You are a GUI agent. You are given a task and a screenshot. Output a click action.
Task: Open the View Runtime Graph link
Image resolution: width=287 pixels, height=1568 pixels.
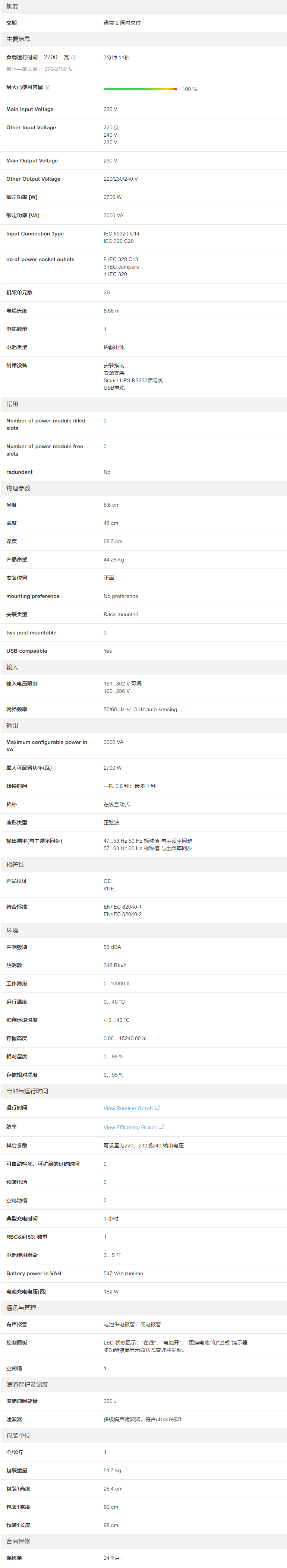click(x=128, y=1108)
